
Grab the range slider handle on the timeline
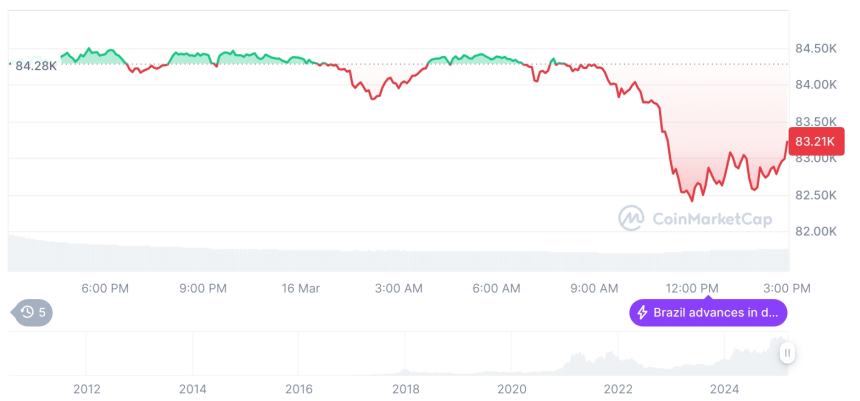click(788, 352)
